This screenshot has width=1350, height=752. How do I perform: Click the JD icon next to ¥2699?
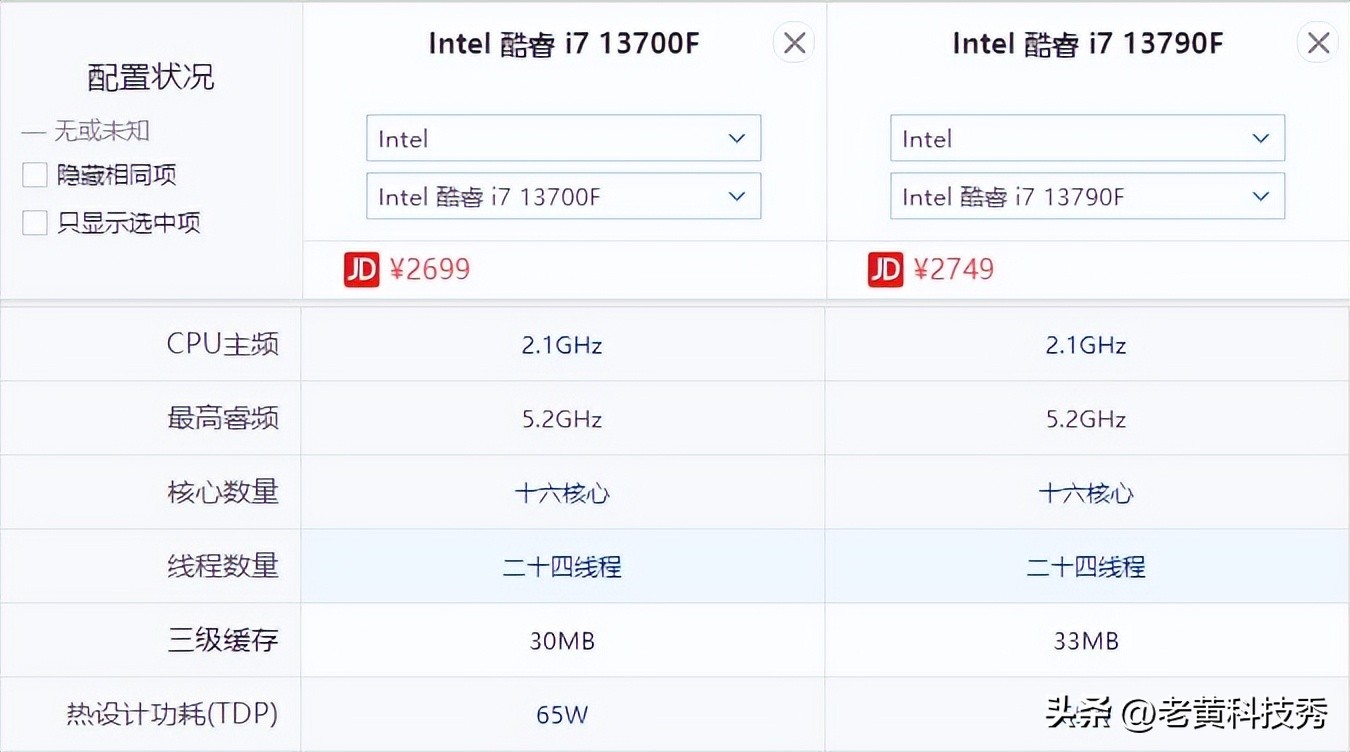[361, 268]
